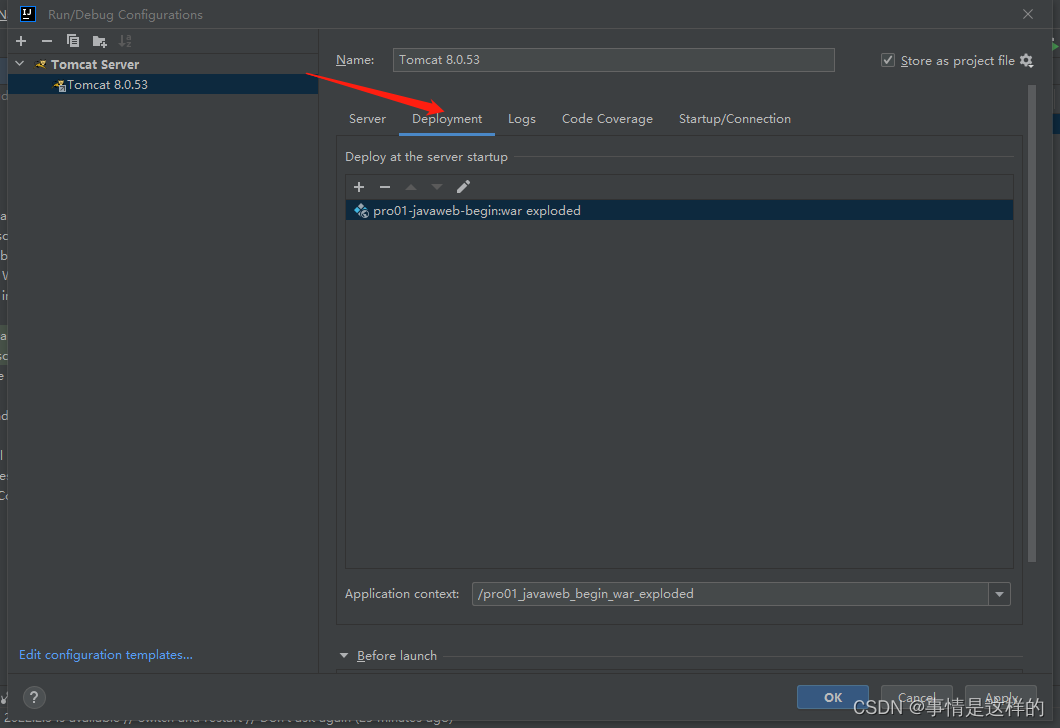The image size is (1060, 728).
Task: Copy the selected configuration
Action: 73,41
